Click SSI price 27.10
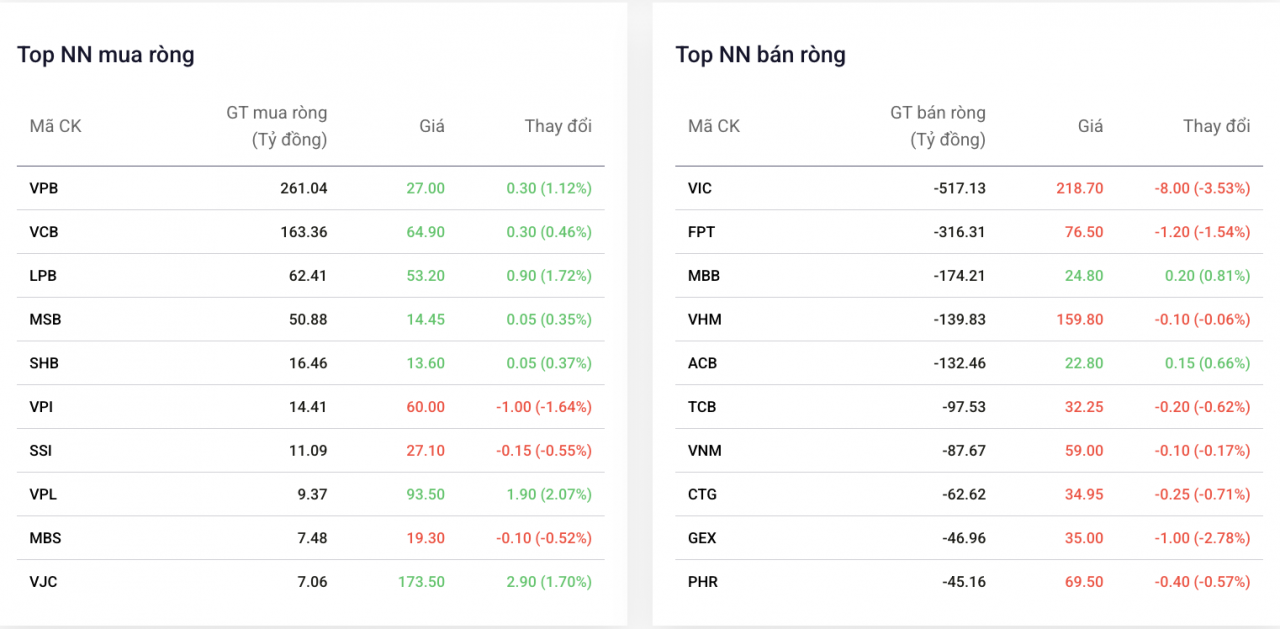The width and height of the screenshot is (1280, 629). pos(425,451)
